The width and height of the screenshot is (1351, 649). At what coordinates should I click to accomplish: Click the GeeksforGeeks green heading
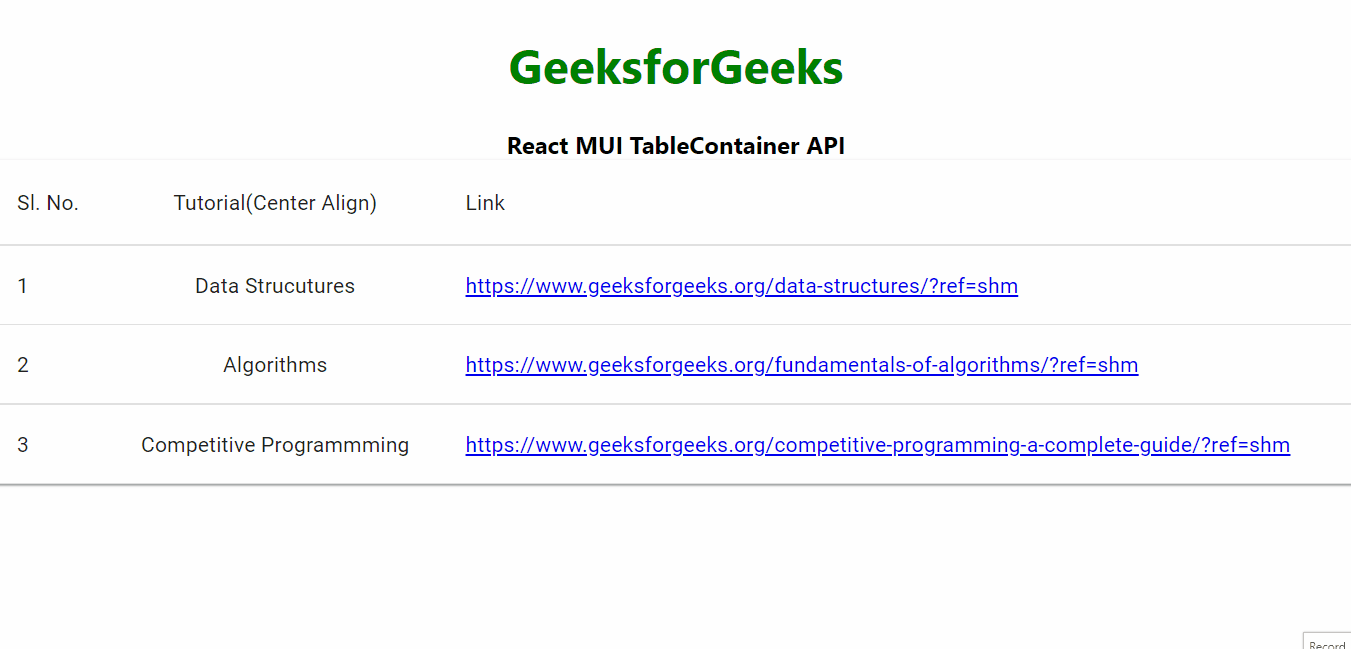pyautogui.click(x=676, y=68)
